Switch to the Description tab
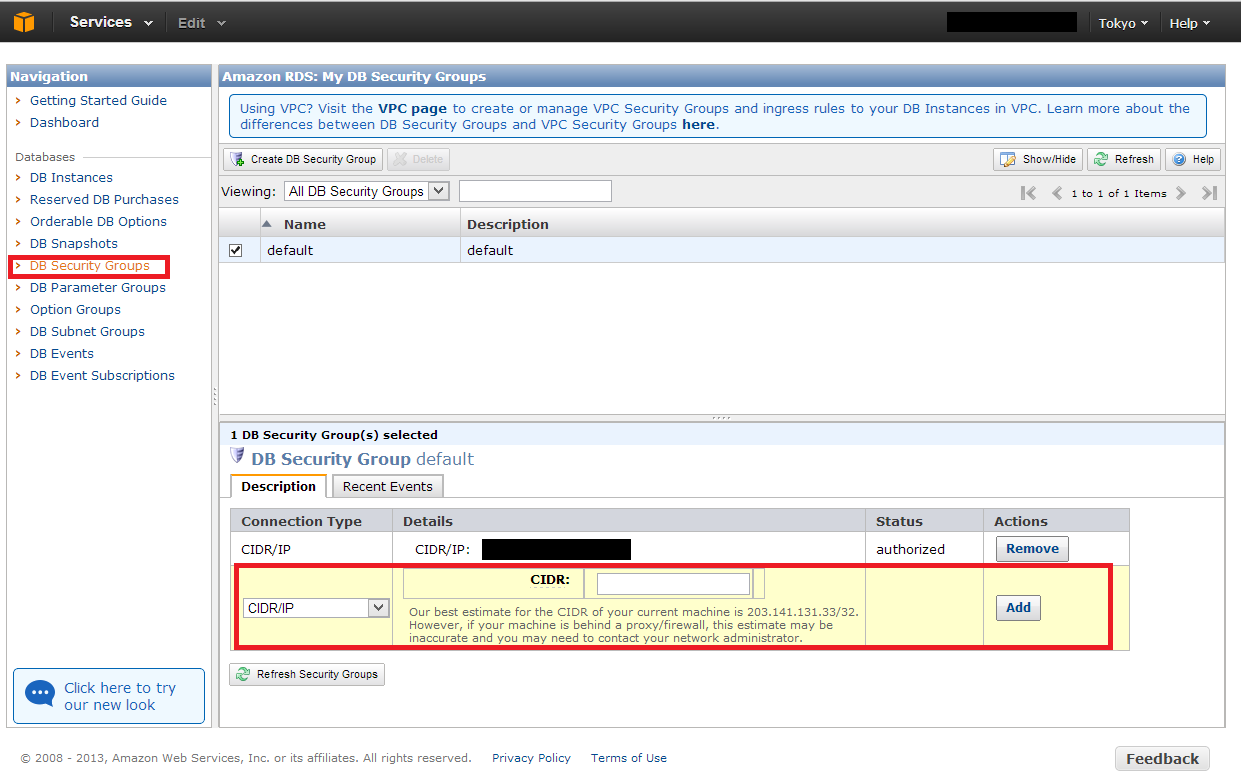Screen dimensions: 1241x776 [279, 486]
